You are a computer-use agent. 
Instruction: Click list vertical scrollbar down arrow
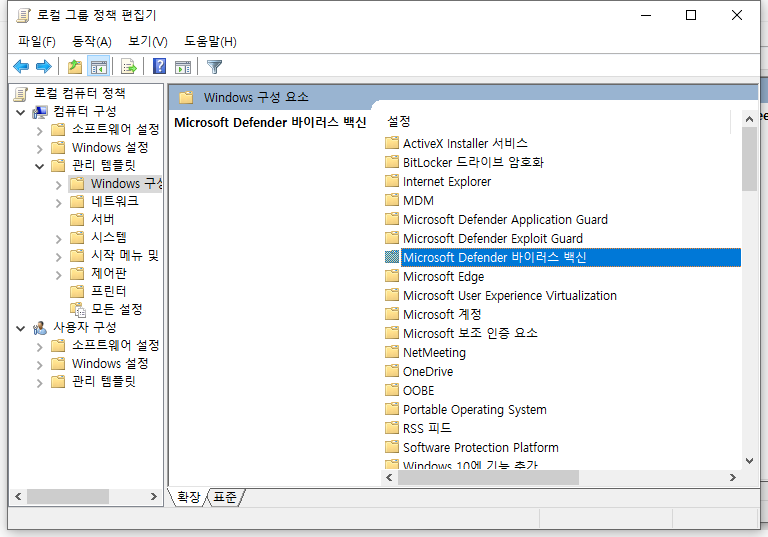coord(749,461)
